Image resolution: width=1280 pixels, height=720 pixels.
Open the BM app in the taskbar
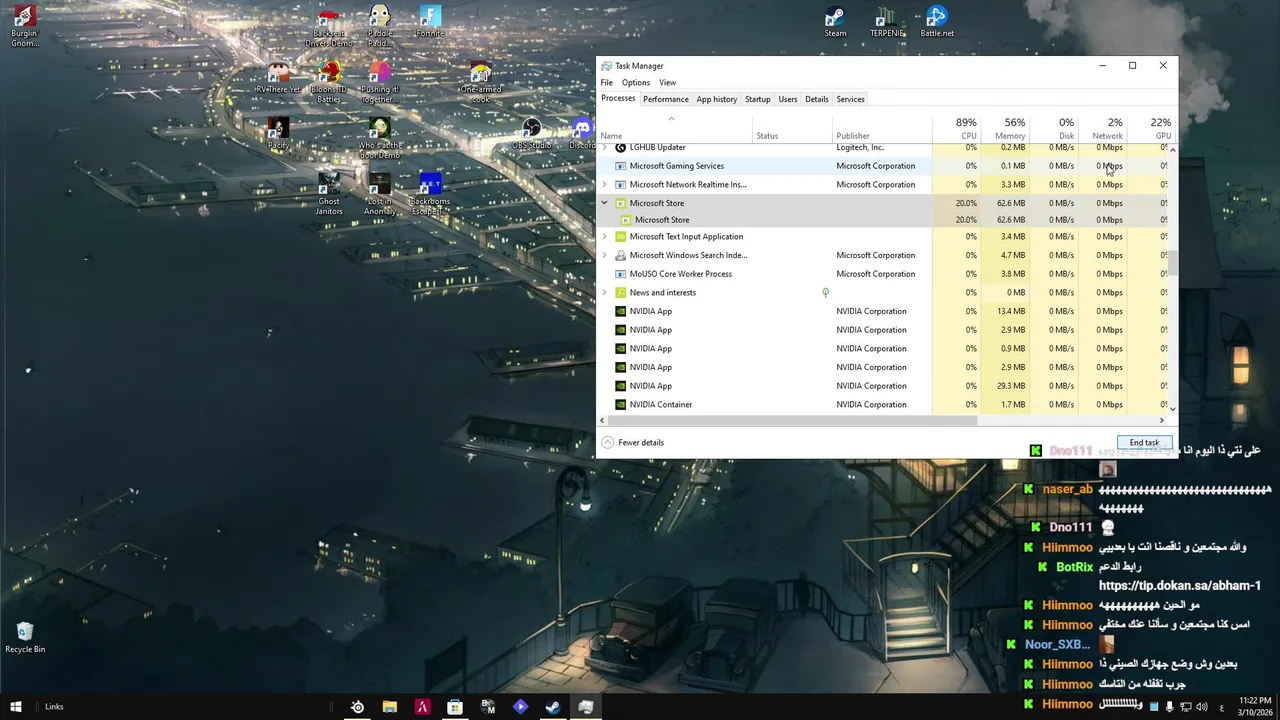tap(488, 707)
